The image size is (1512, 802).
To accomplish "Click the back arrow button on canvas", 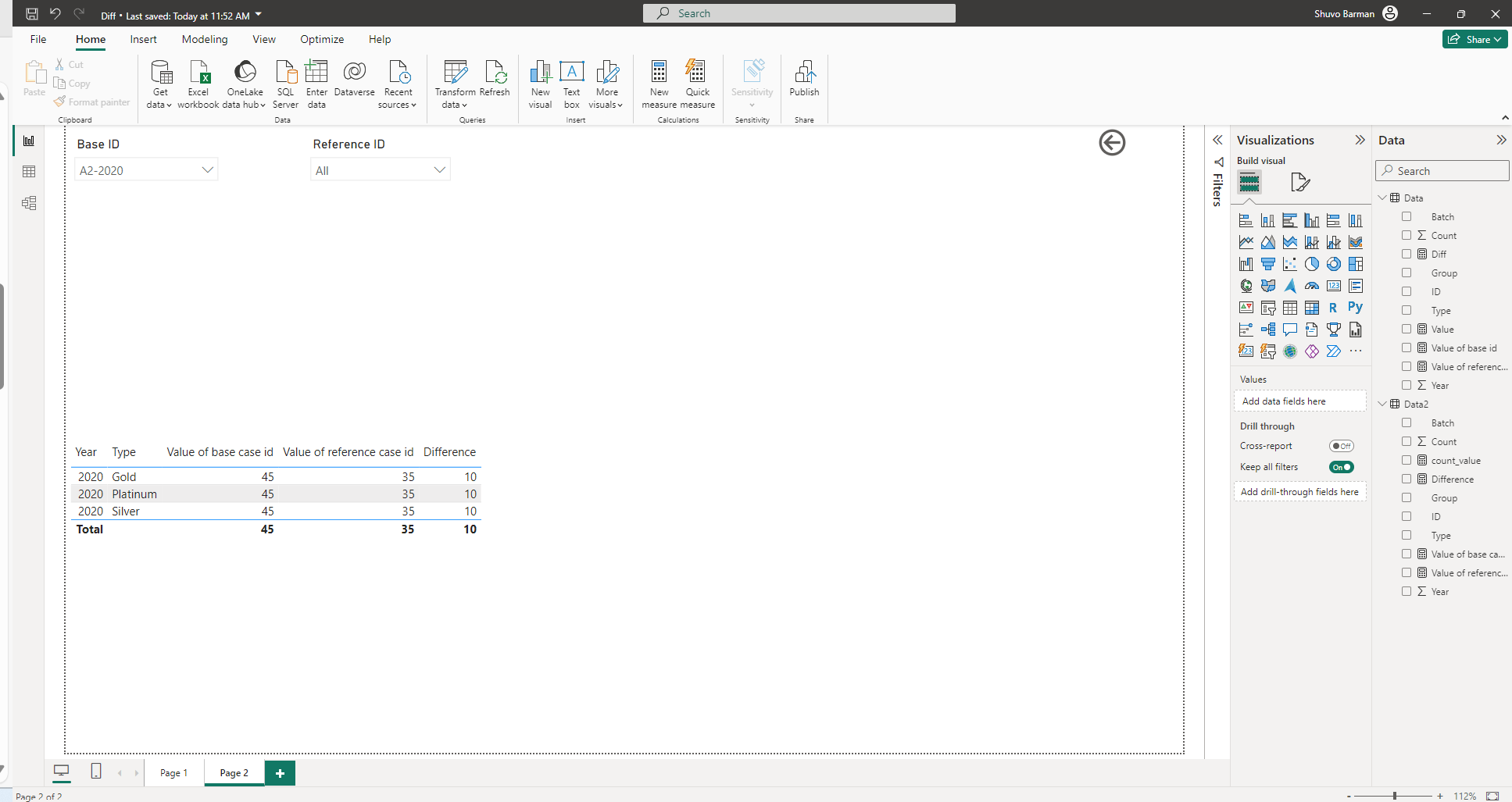I will click(1112, 143).
